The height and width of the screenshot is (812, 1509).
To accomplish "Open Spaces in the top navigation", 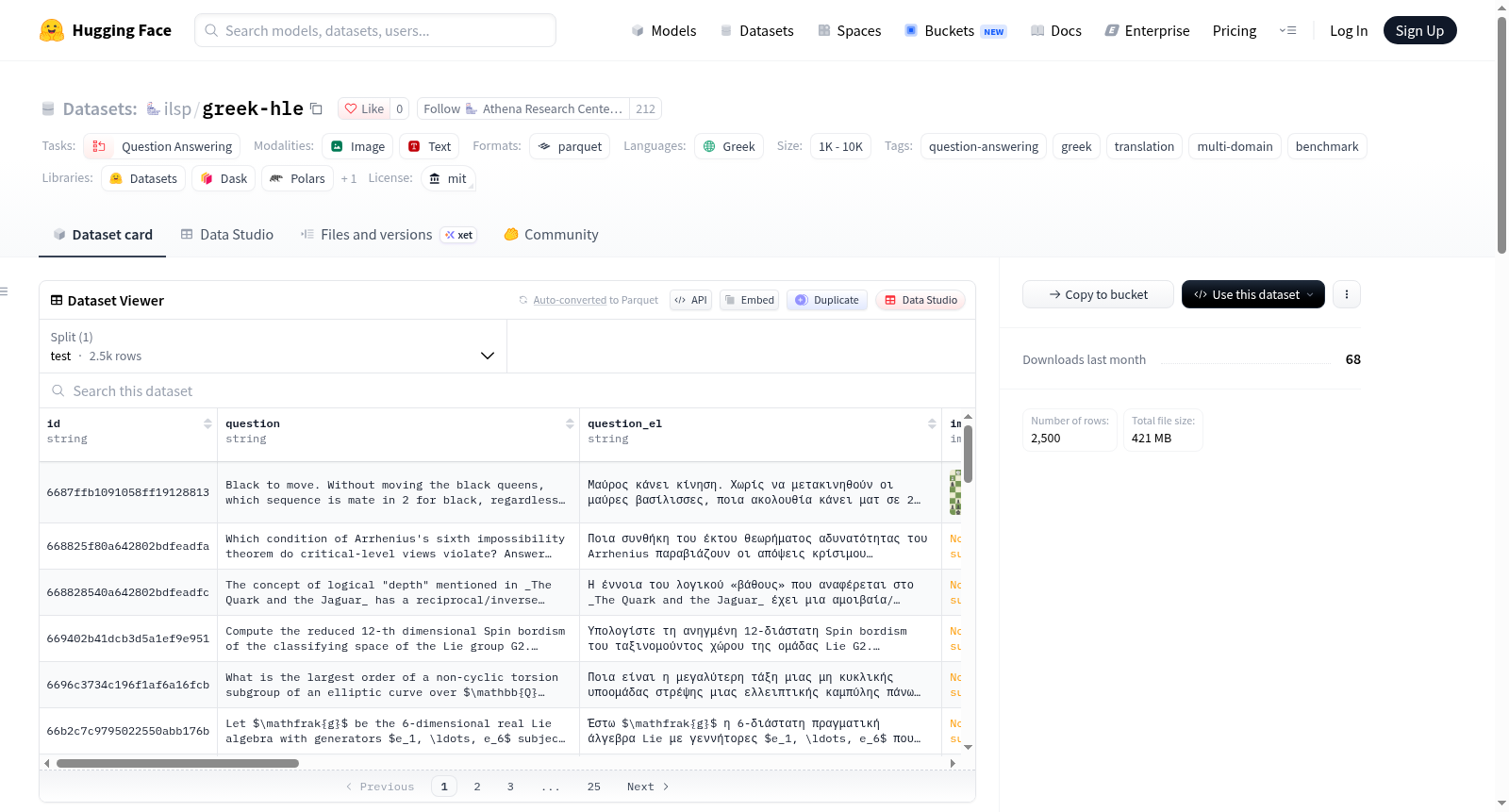I will point(850,30).
